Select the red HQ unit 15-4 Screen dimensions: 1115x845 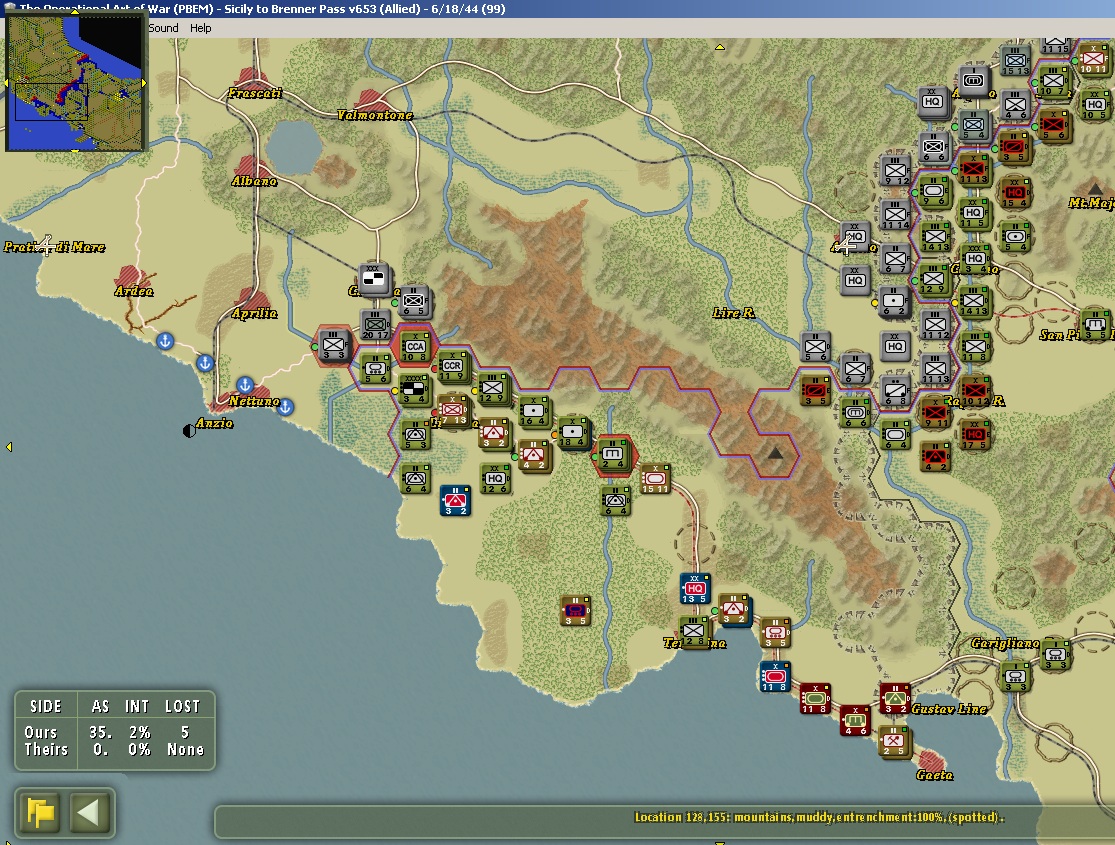1015,193
